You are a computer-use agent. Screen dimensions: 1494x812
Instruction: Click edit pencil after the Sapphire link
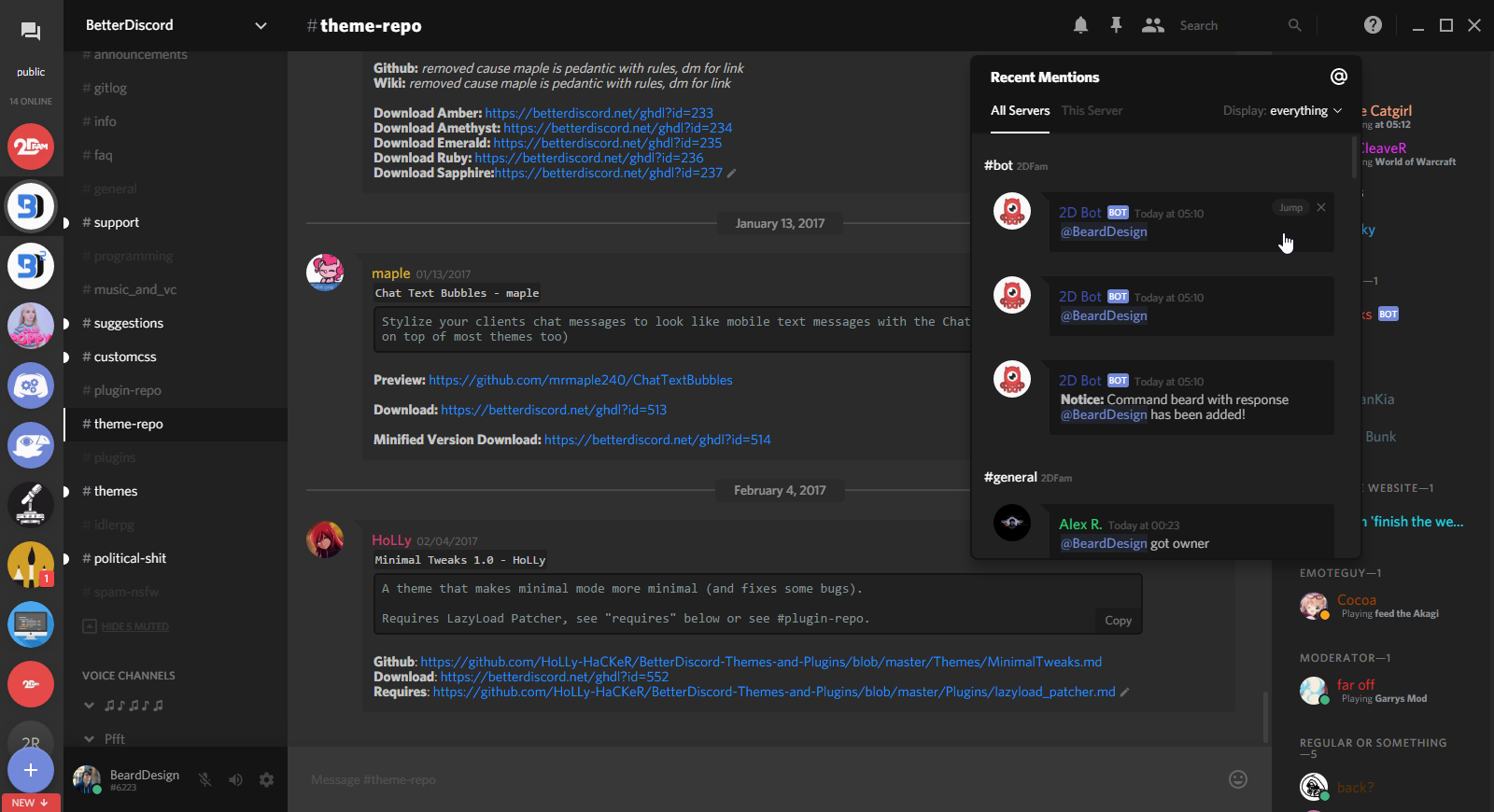pyautogui.click(x=732, y=174)
